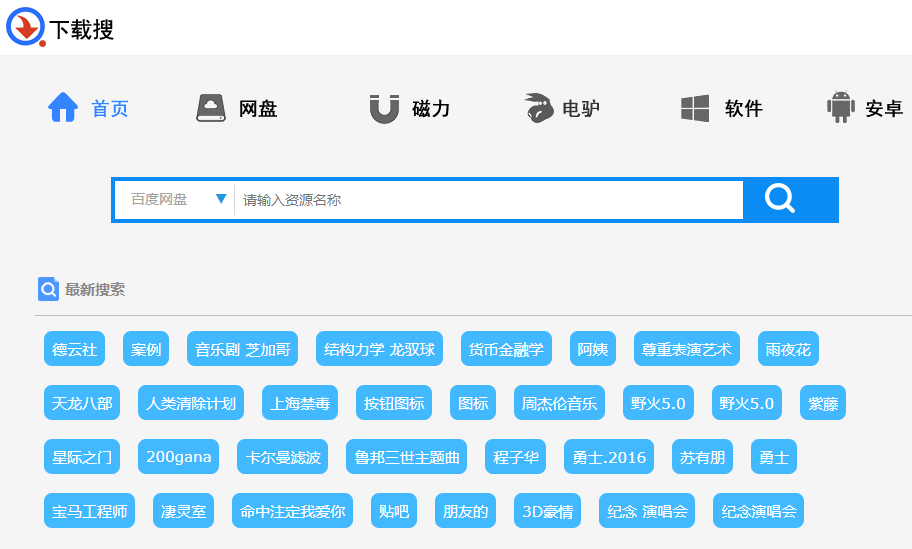Click the 软件 Windows logo icon

point(695,108)
